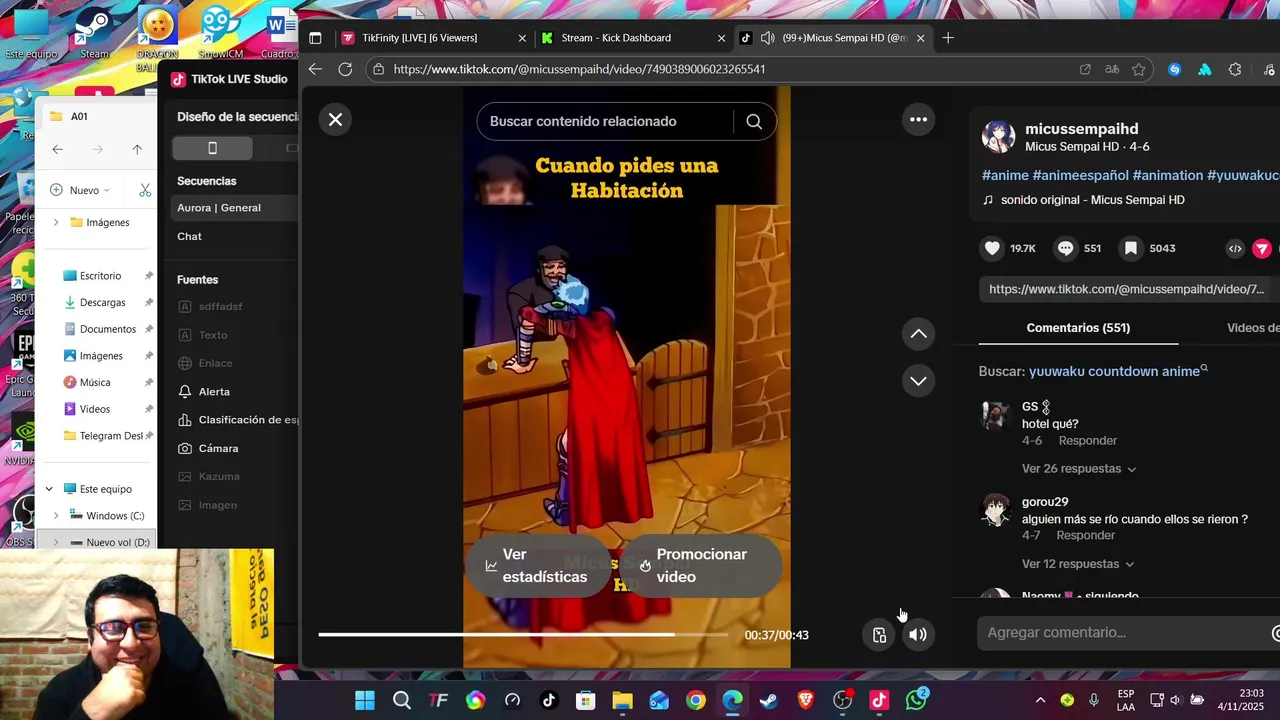Choose portrait phone layout in LIVE Studio
Image resolution: width=1280 pixels, height=720 pixels.
(212, 148)
